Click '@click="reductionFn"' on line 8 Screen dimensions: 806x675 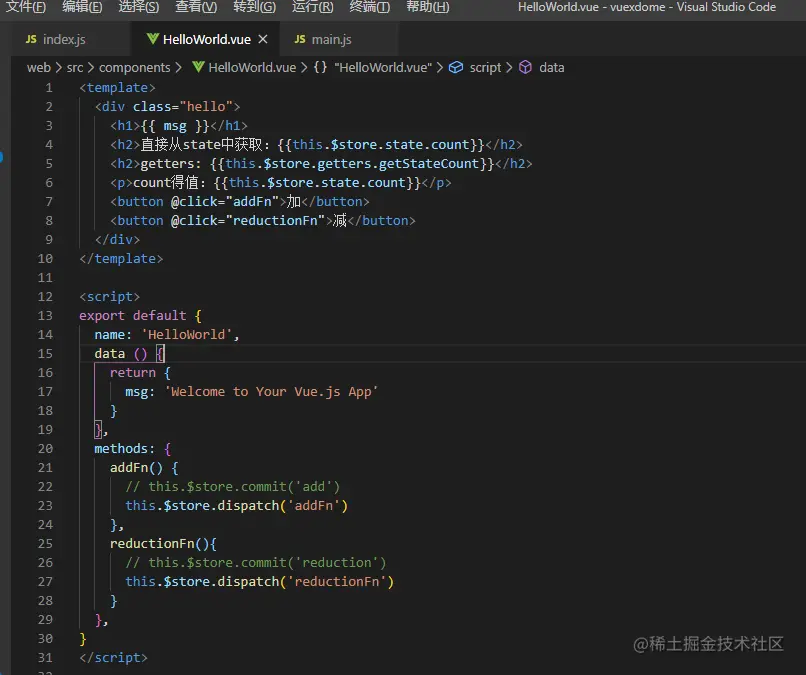(x=248, y=221)
